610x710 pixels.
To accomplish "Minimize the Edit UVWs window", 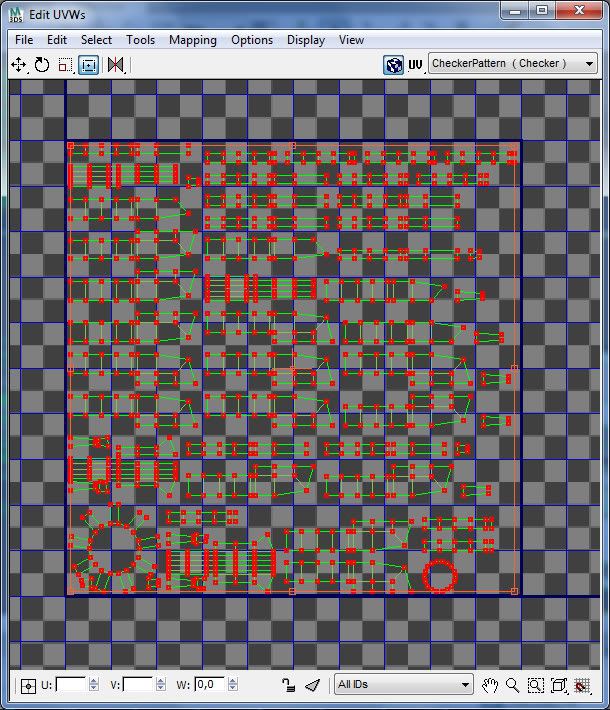I will pos(515,11).
